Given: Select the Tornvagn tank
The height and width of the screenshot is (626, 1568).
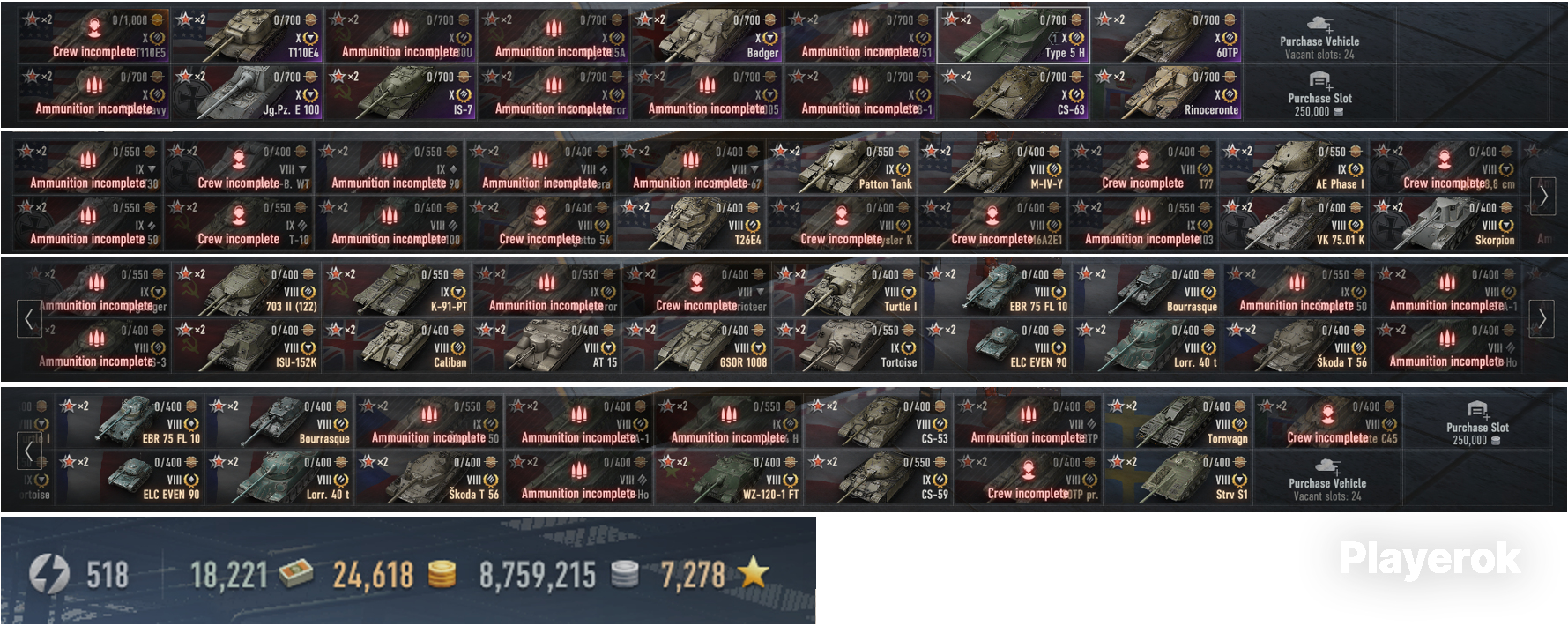Looking at the screenshot, I should [x=1178, y=421].
